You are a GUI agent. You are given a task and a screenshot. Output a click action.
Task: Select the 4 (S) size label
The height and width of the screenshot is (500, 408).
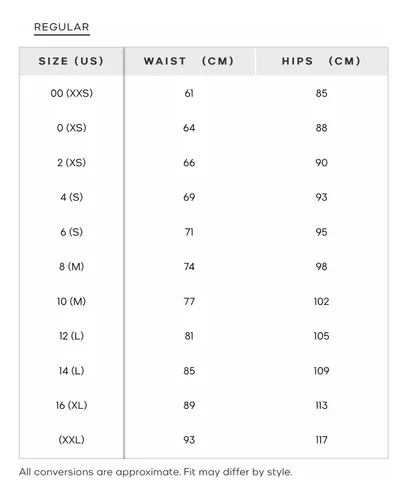click(x=71, y=197)
